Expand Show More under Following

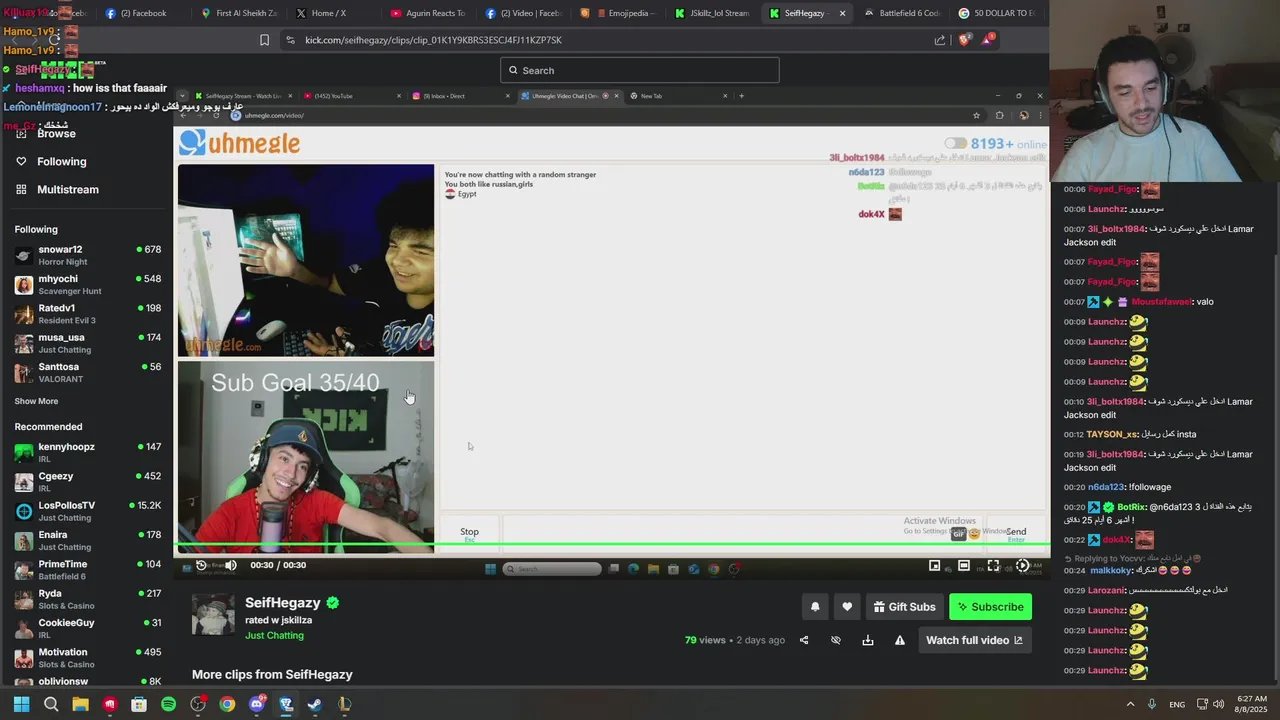(36, 401)
